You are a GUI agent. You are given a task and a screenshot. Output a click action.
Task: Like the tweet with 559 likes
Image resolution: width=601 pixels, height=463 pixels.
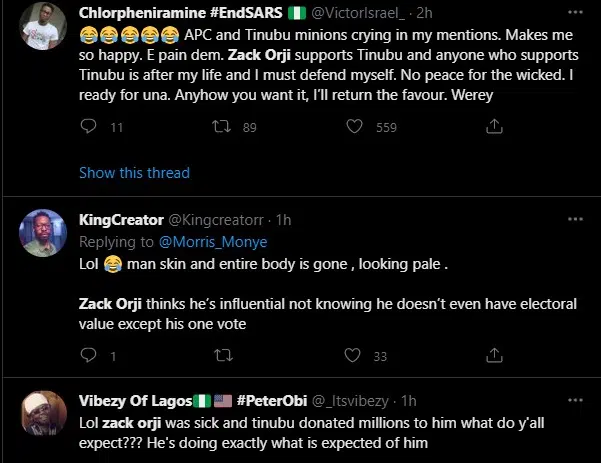point(357,127)
